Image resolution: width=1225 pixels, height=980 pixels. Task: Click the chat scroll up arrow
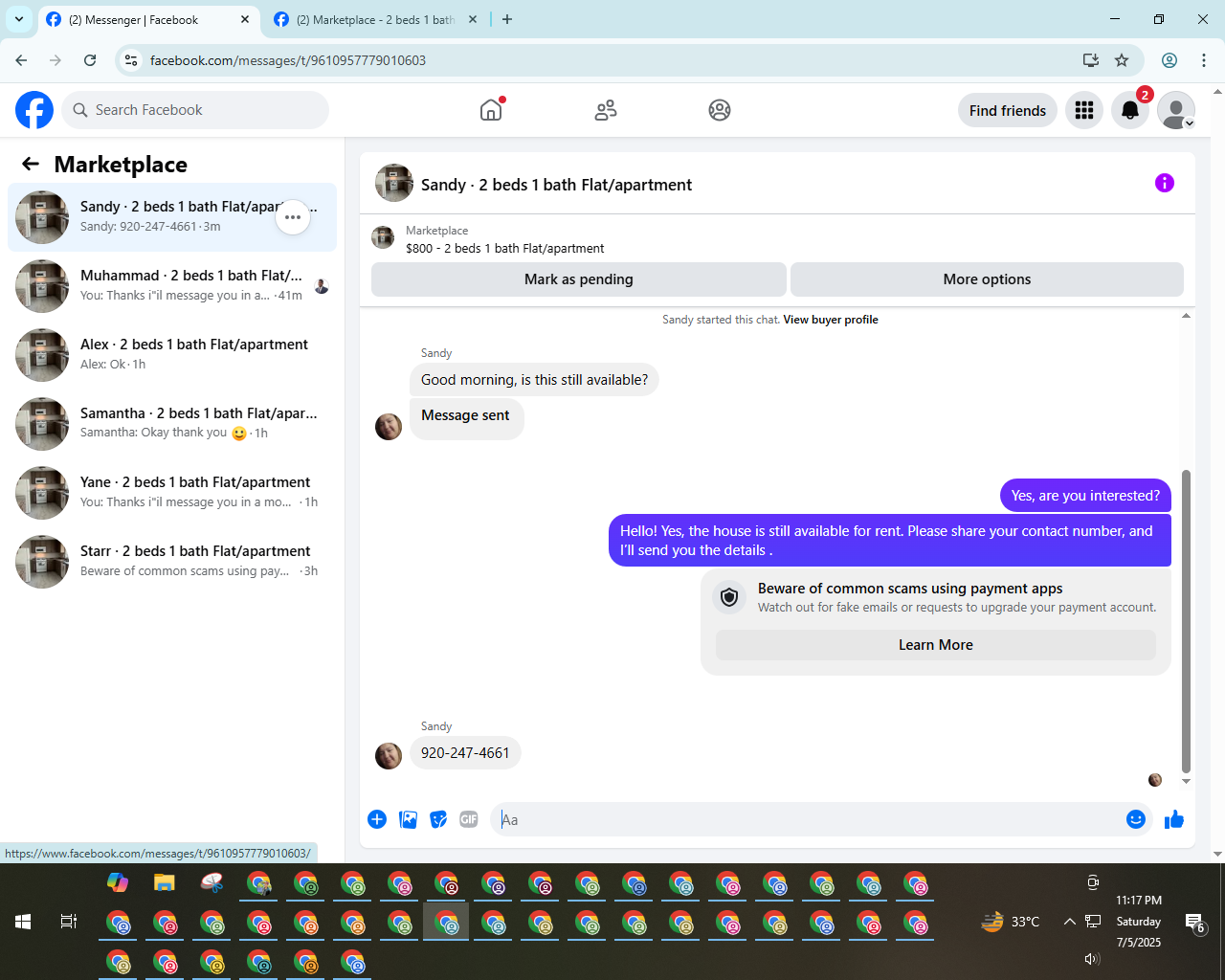pos(1187,316)
